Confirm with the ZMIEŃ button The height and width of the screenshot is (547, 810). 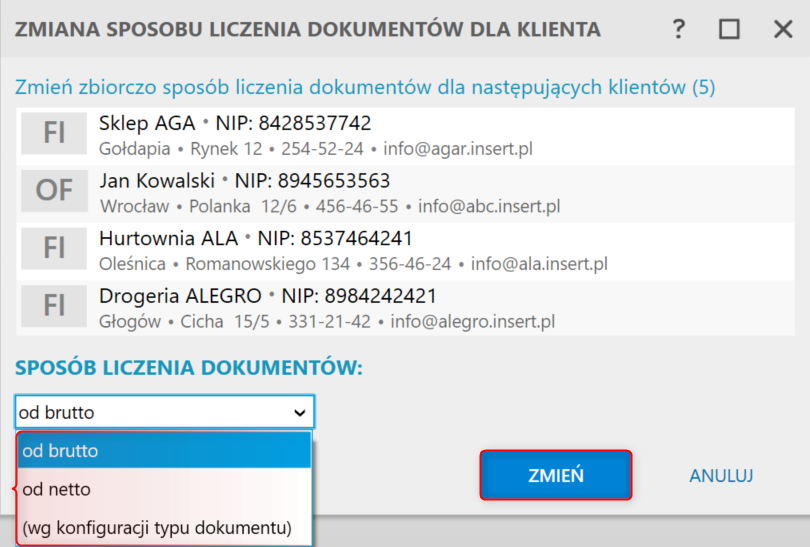[556, 475]
